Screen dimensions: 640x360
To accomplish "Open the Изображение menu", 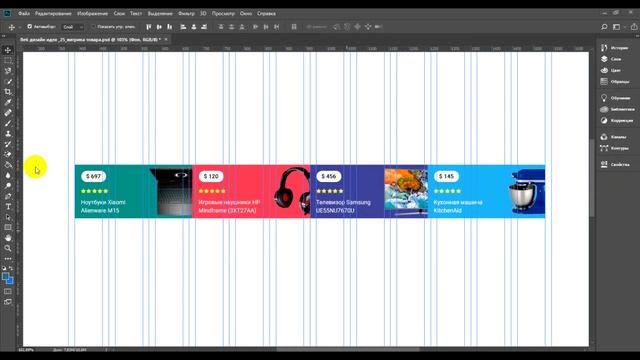I will [93, 13].
